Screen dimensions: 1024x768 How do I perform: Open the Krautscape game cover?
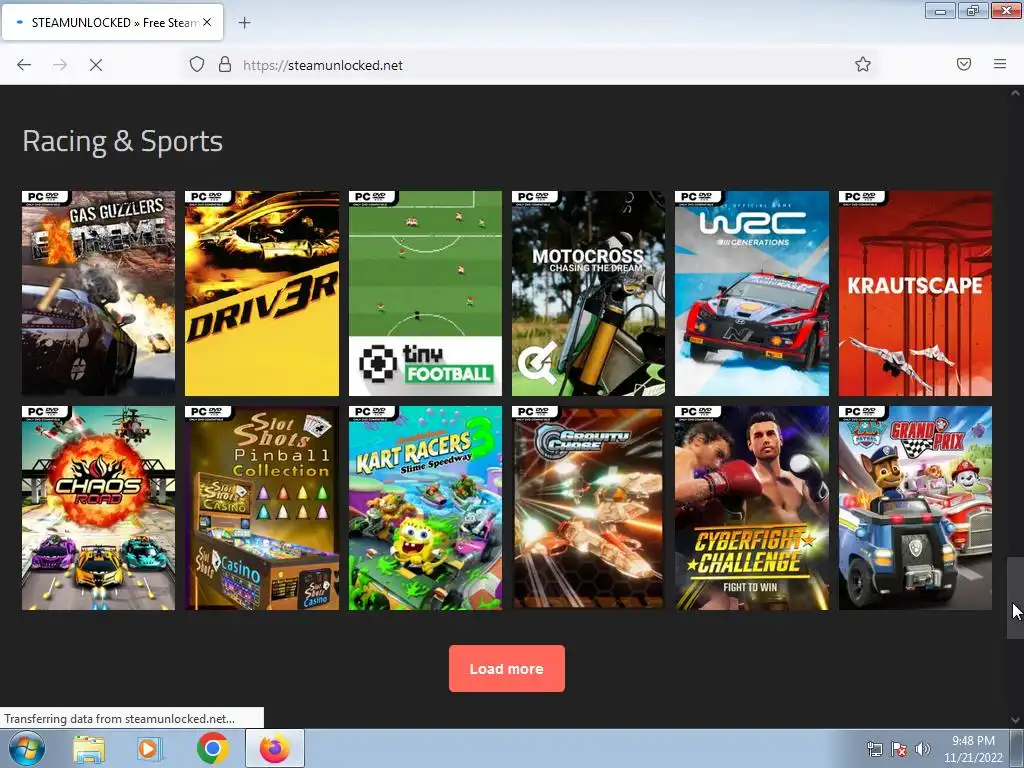coord(915,293)
